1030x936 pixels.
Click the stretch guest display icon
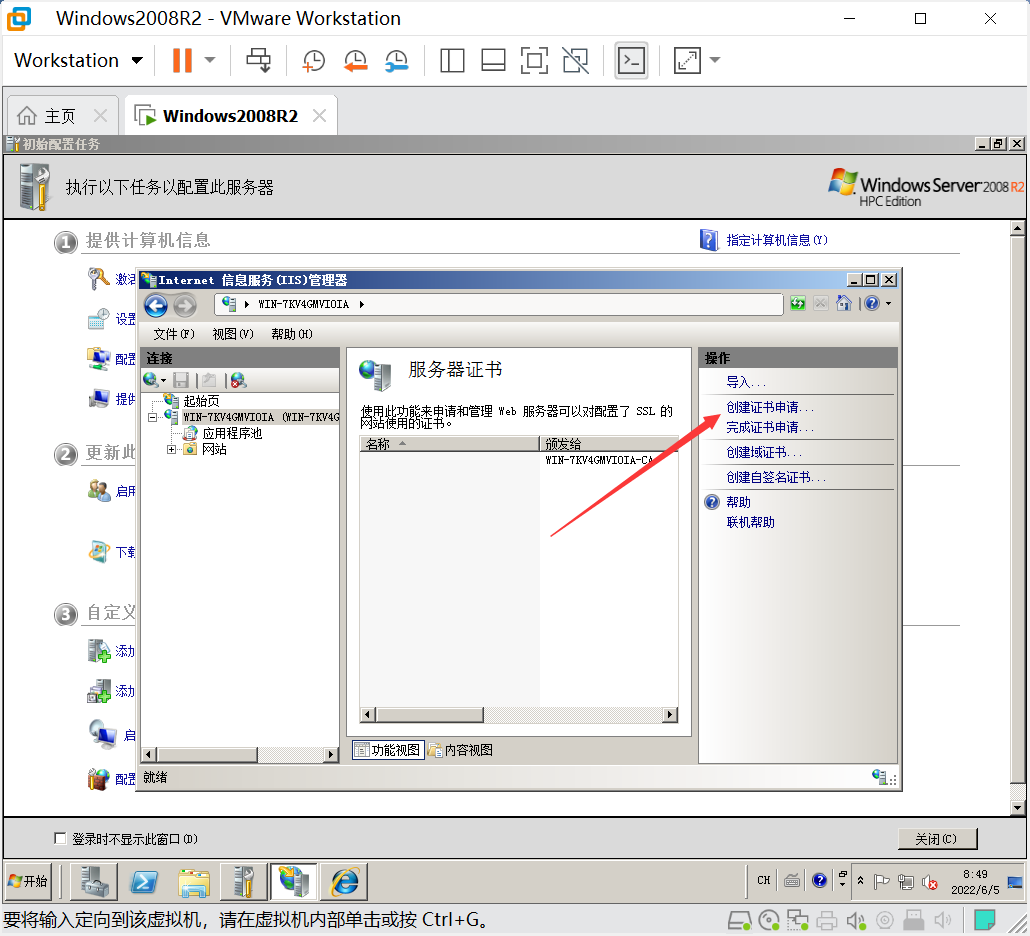[x=687, y=60]
